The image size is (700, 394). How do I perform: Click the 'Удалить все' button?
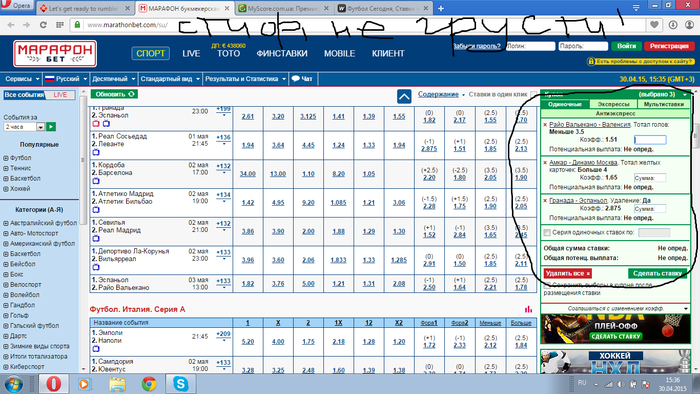tap(567, 273)
